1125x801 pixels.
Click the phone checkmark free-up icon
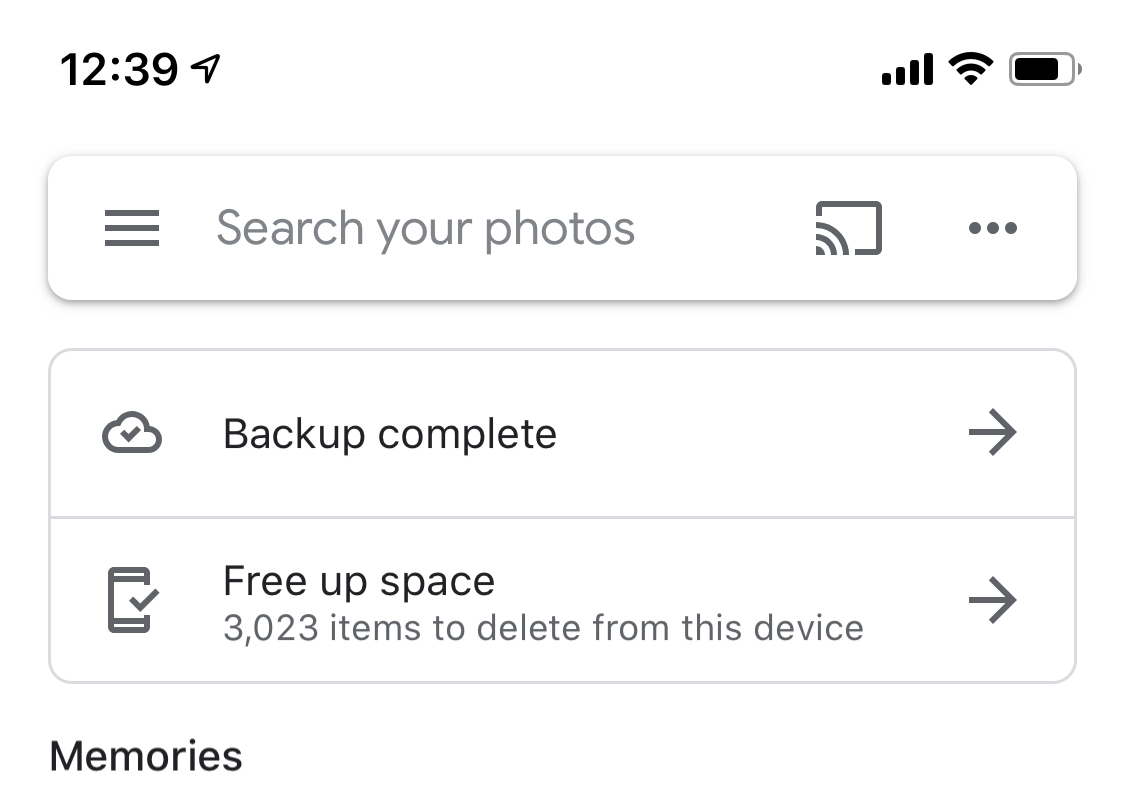[x=133, y=600]
